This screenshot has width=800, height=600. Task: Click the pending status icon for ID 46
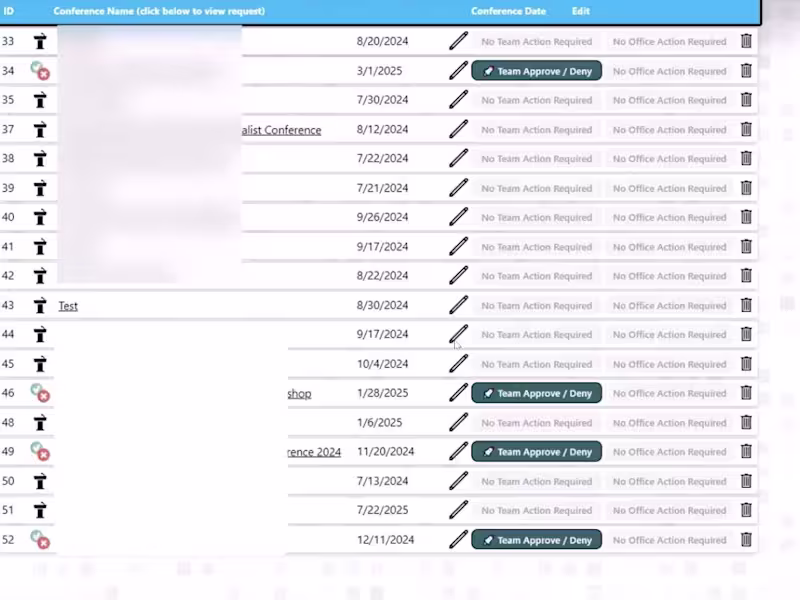[40, 393]
